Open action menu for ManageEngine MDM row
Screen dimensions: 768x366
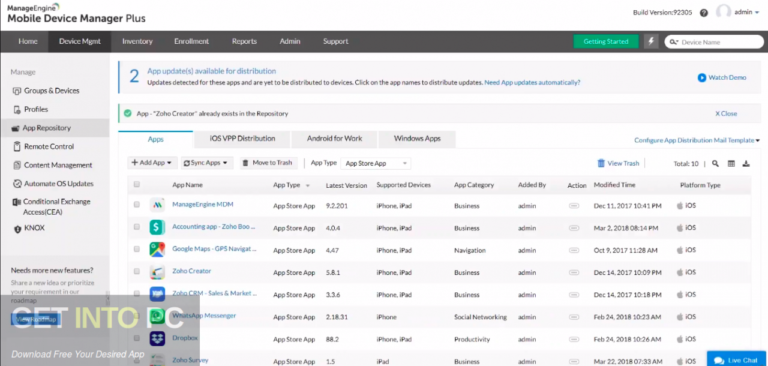574,206
